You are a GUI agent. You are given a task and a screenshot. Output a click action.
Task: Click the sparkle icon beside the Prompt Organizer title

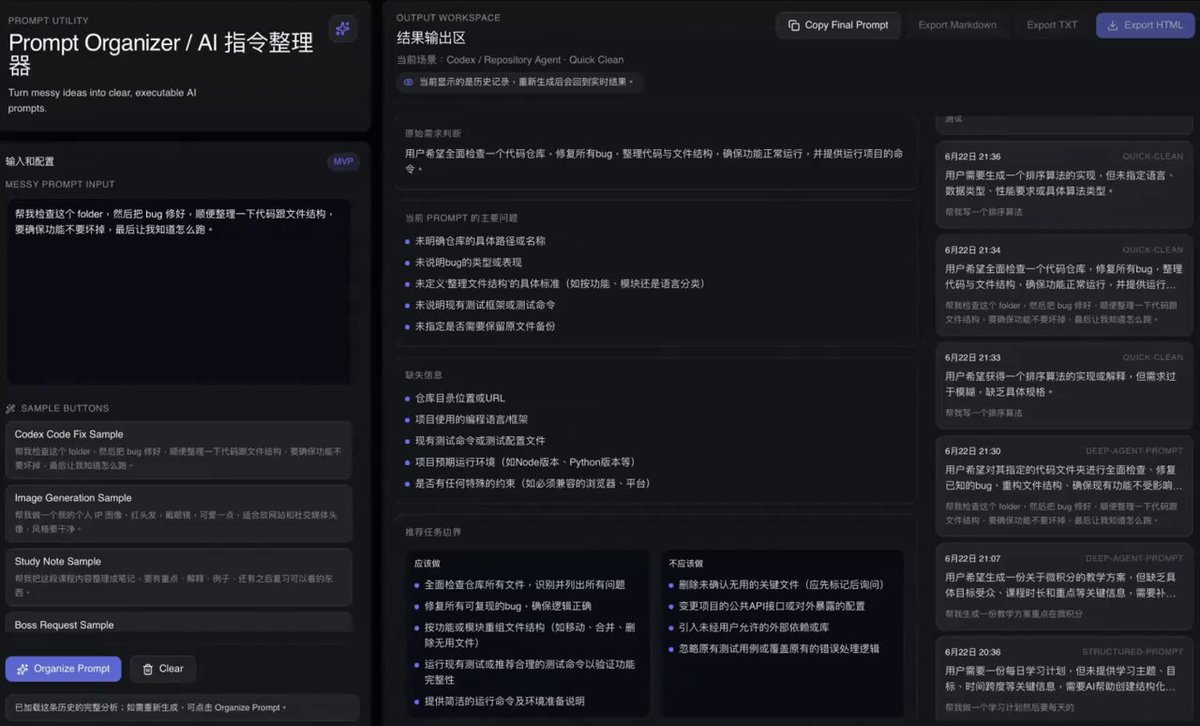(343, 29)
